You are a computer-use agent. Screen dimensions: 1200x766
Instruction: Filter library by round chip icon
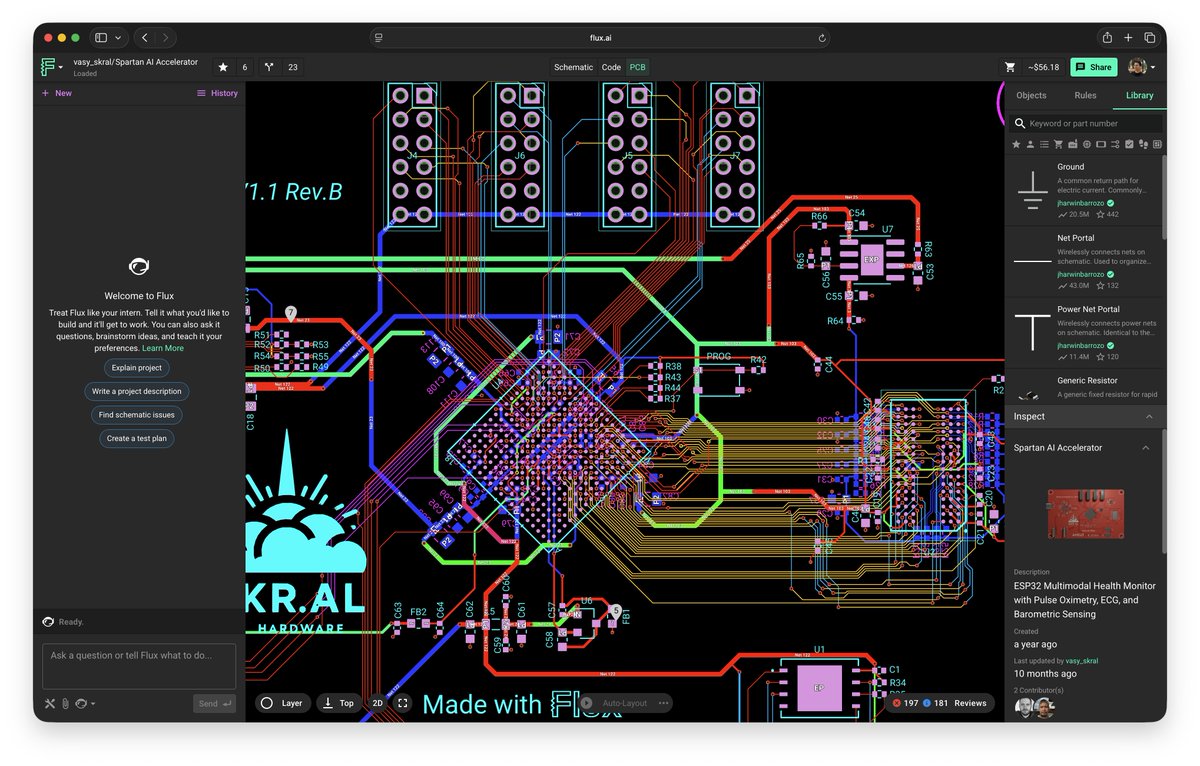tap(1087, 145)
